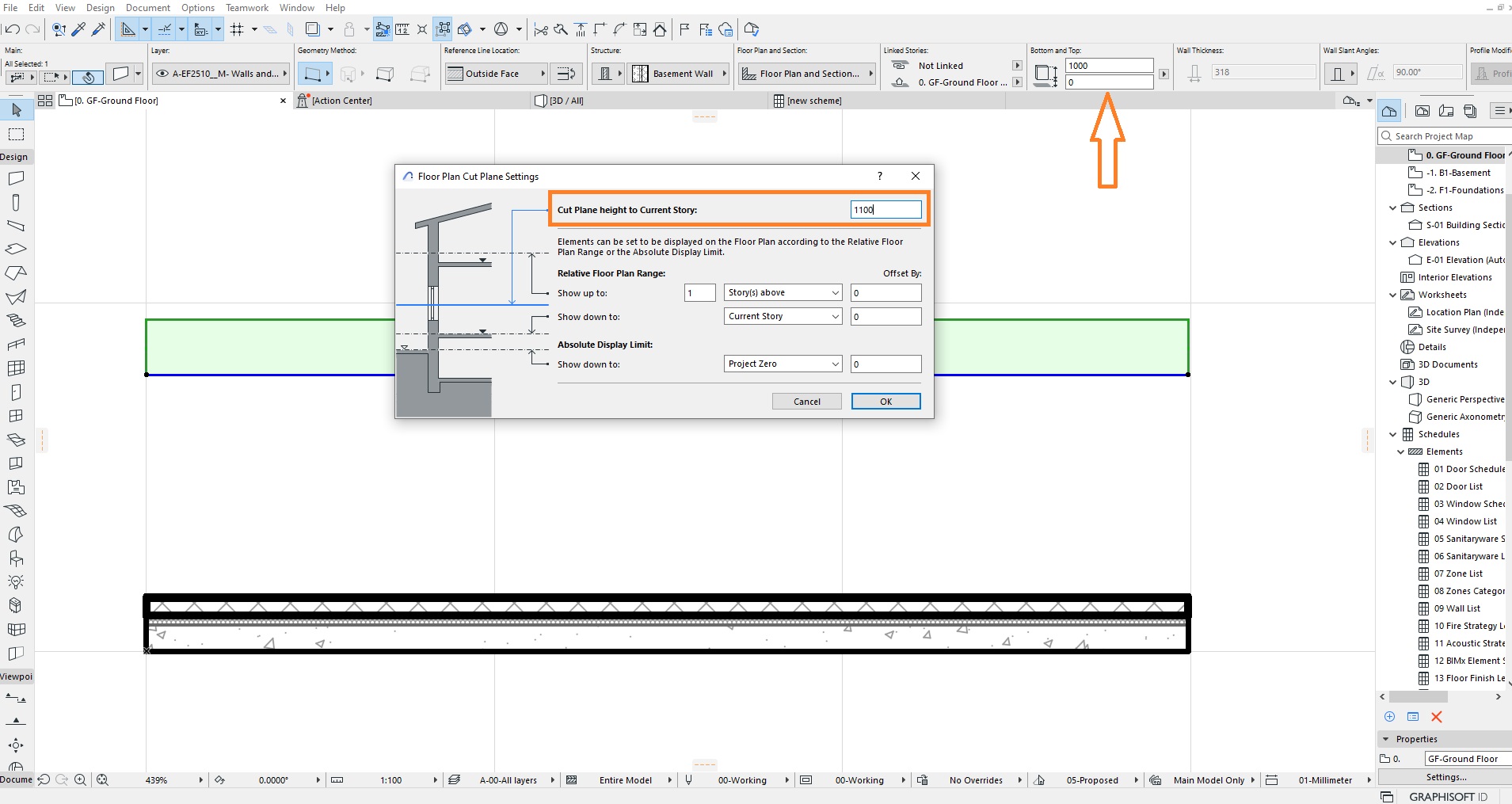1512x804 pixels.
Task: Click the Search Project Map field
Action: [x=1444, y=136]
